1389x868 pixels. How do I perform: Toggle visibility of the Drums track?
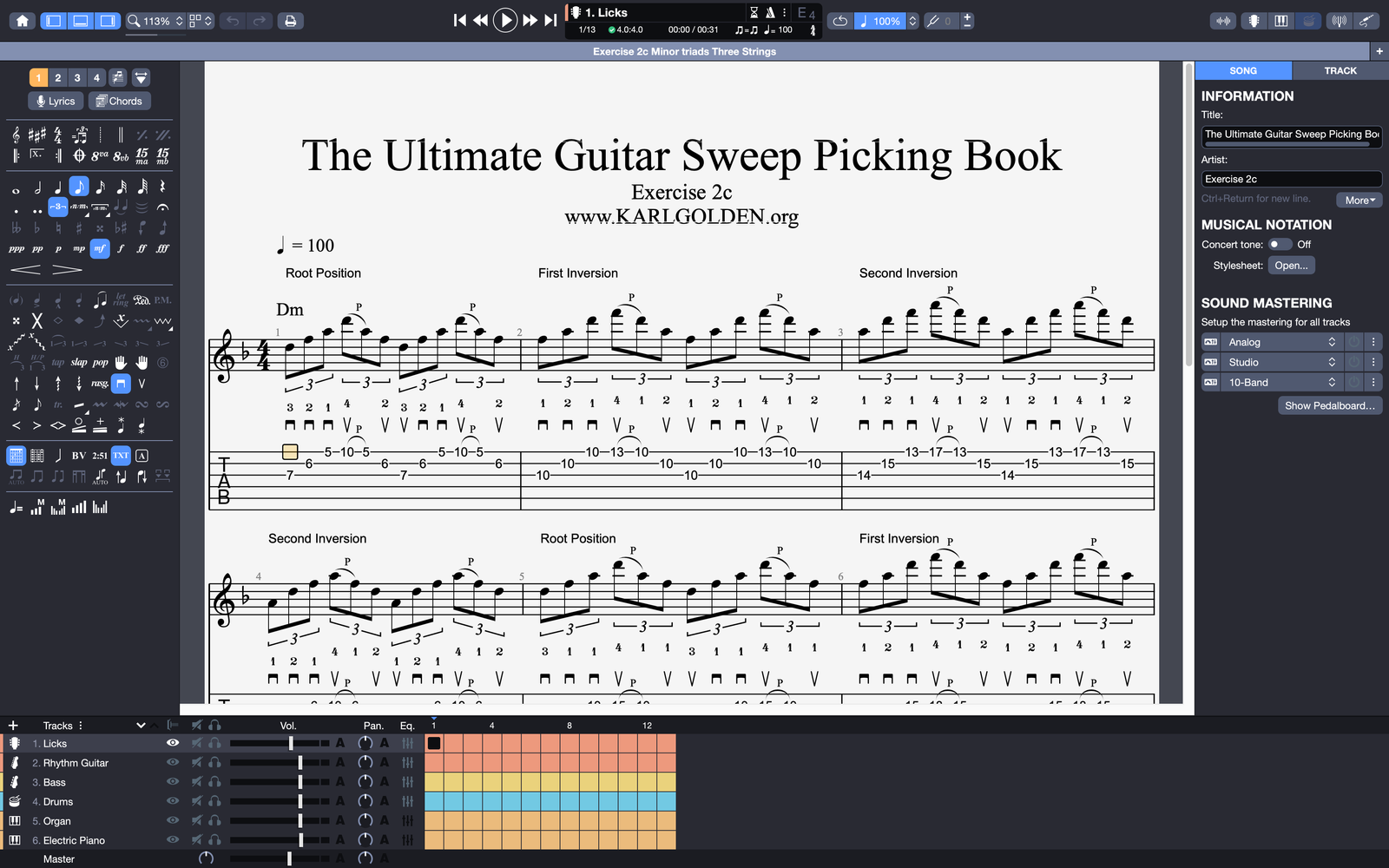point(173,801)
